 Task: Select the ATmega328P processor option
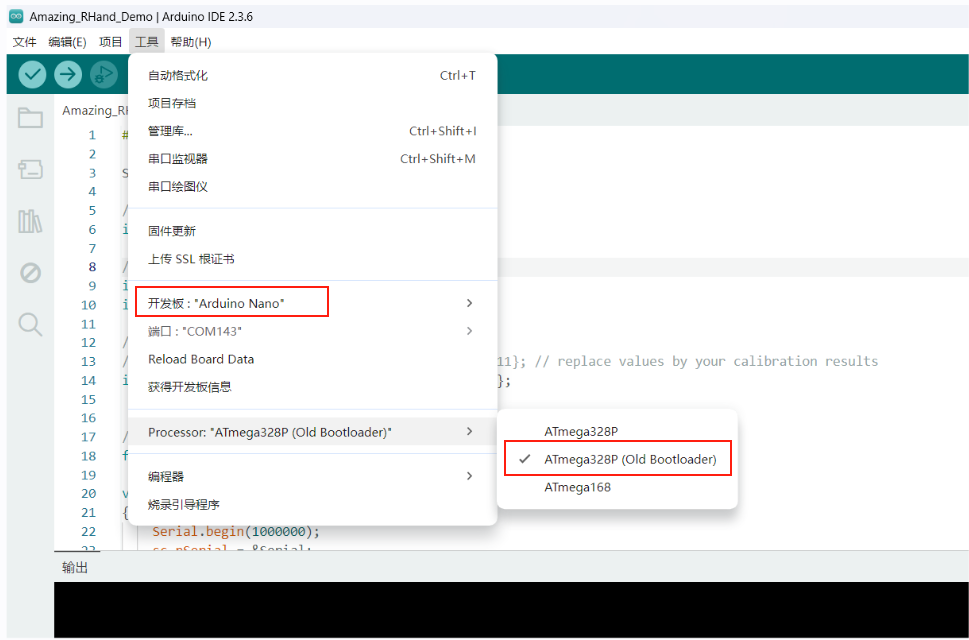617,431
